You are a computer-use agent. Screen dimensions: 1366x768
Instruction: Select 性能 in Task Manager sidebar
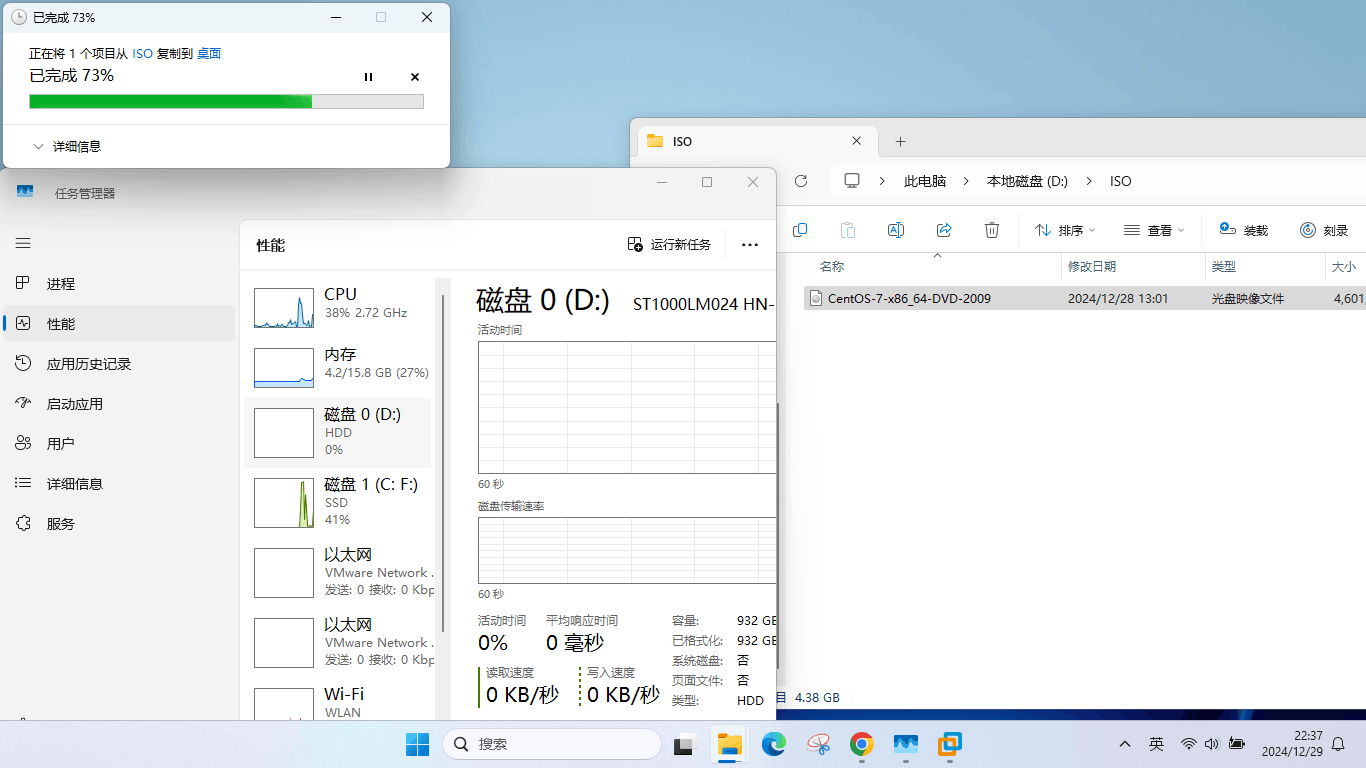click(119, 324)
